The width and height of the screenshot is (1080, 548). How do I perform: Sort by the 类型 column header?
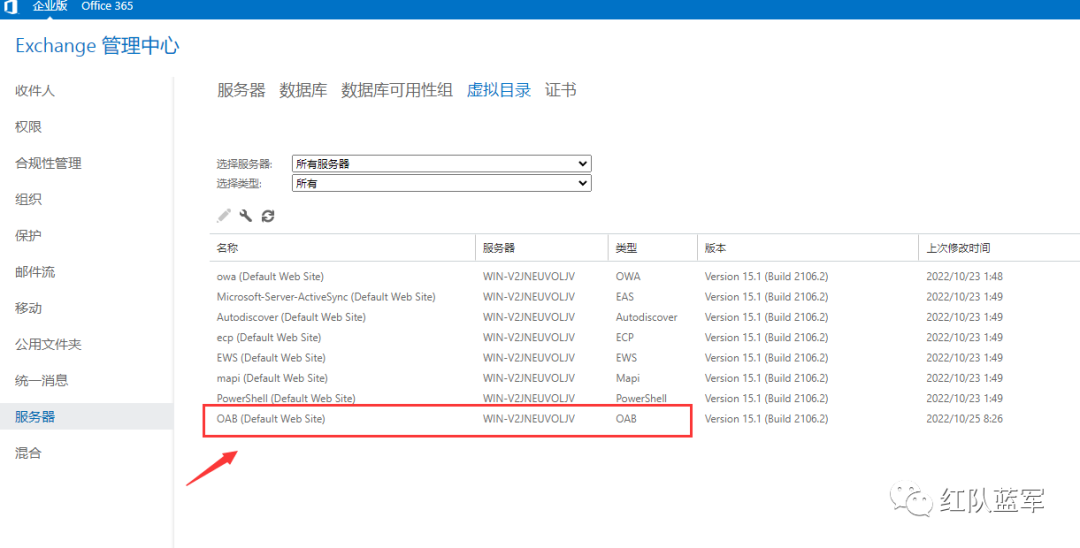pyautogui.click(x=652, y=248)
